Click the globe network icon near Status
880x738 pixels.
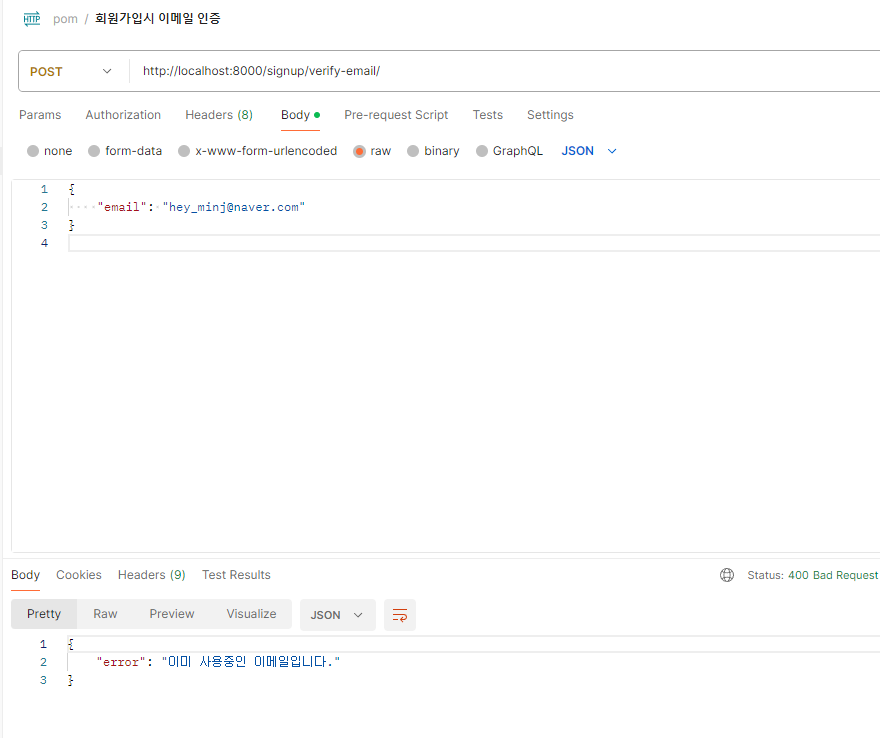pyautogui.click(x=727, y=575)
